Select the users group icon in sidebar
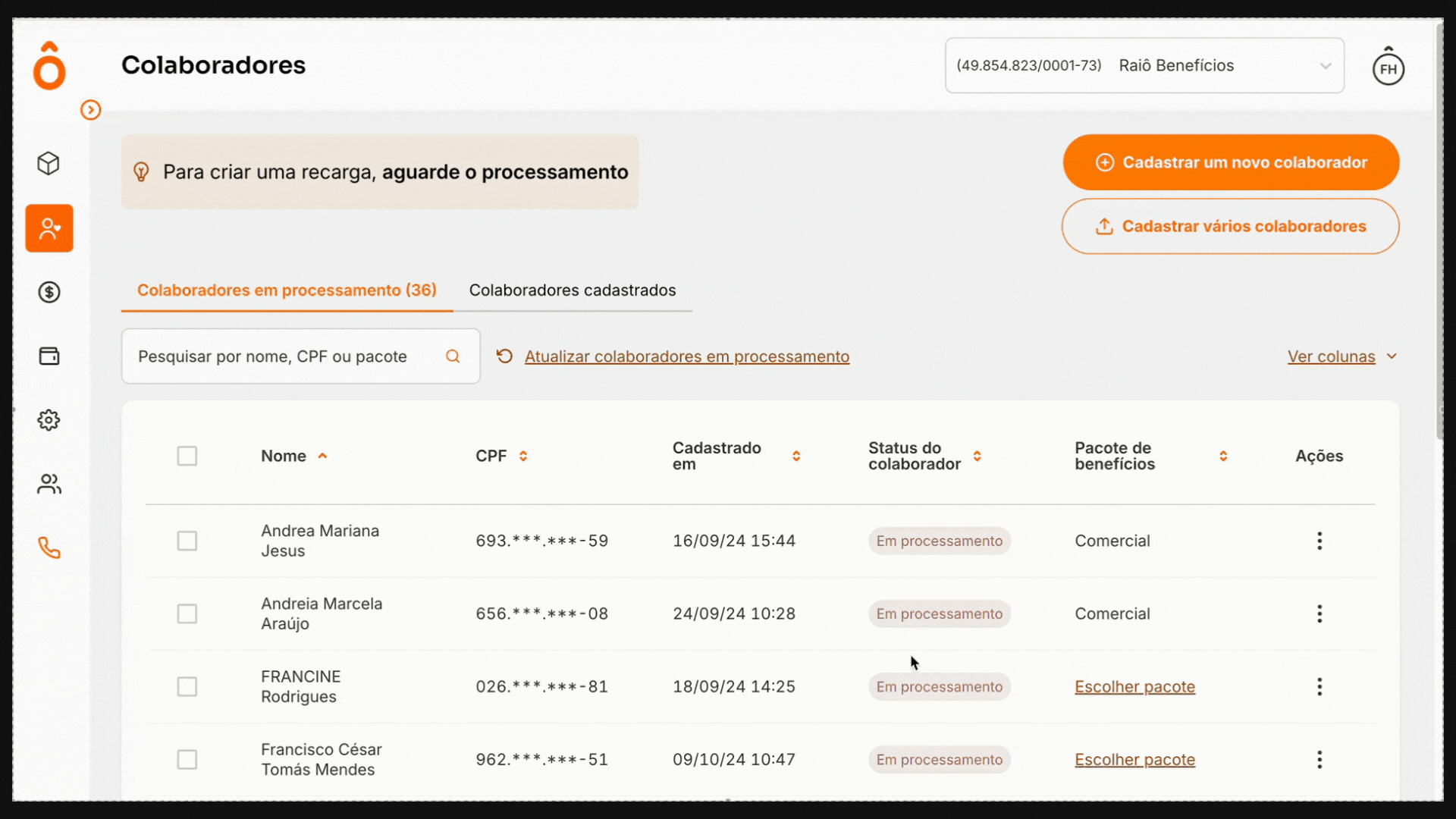The width and height of the screenshot is (1456, 819). pyautogui.click(x=49, y=484)
